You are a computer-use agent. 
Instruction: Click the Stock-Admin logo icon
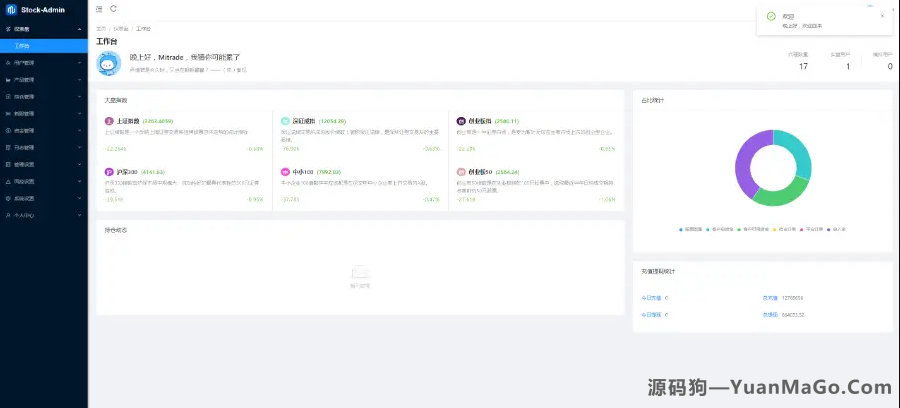click(11, 9)
